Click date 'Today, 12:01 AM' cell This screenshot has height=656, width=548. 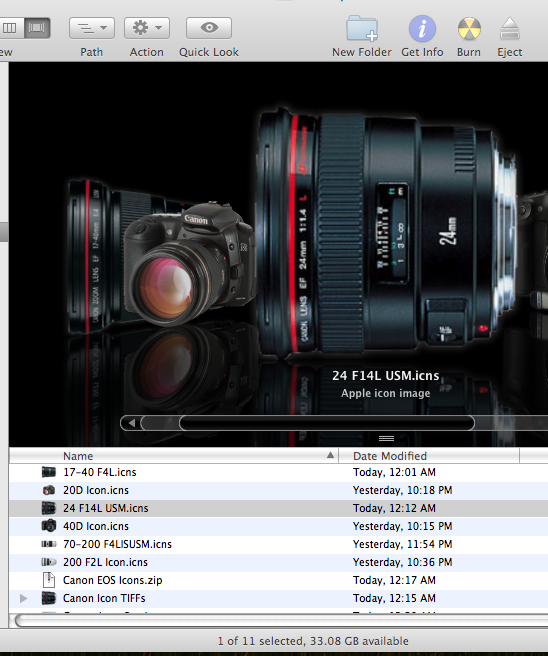[x=394, y=472]
